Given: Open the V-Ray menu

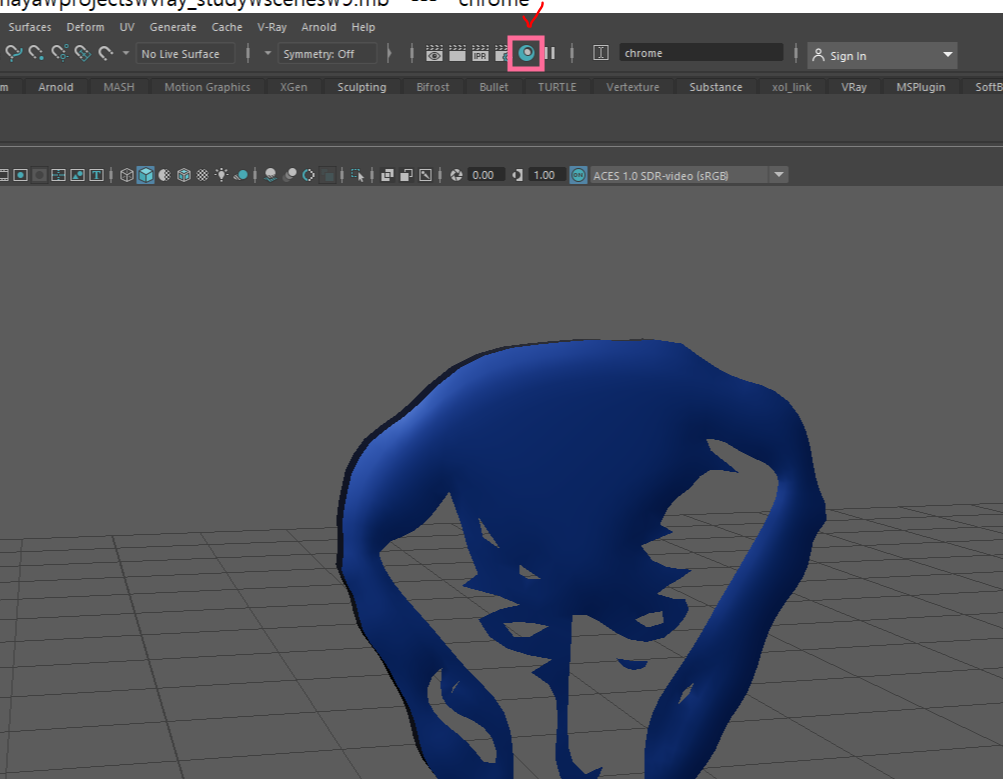Looking at the screenshot, I should click(272, 27).
